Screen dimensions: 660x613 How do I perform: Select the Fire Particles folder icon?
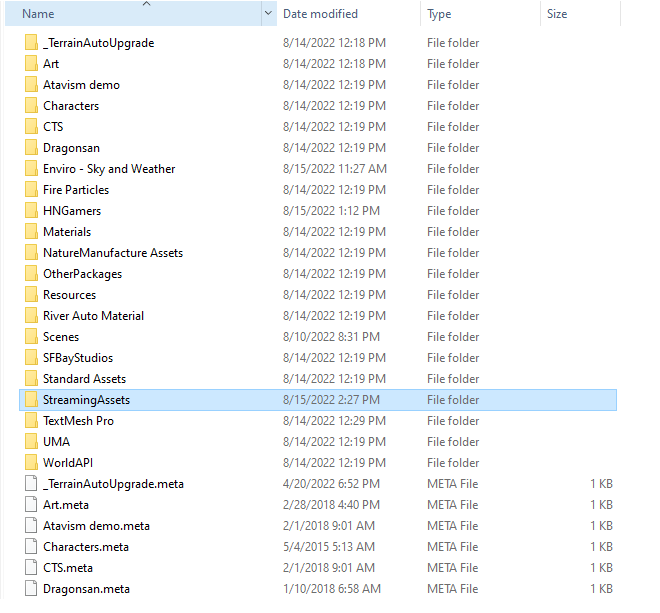click(x=31, y=190)
